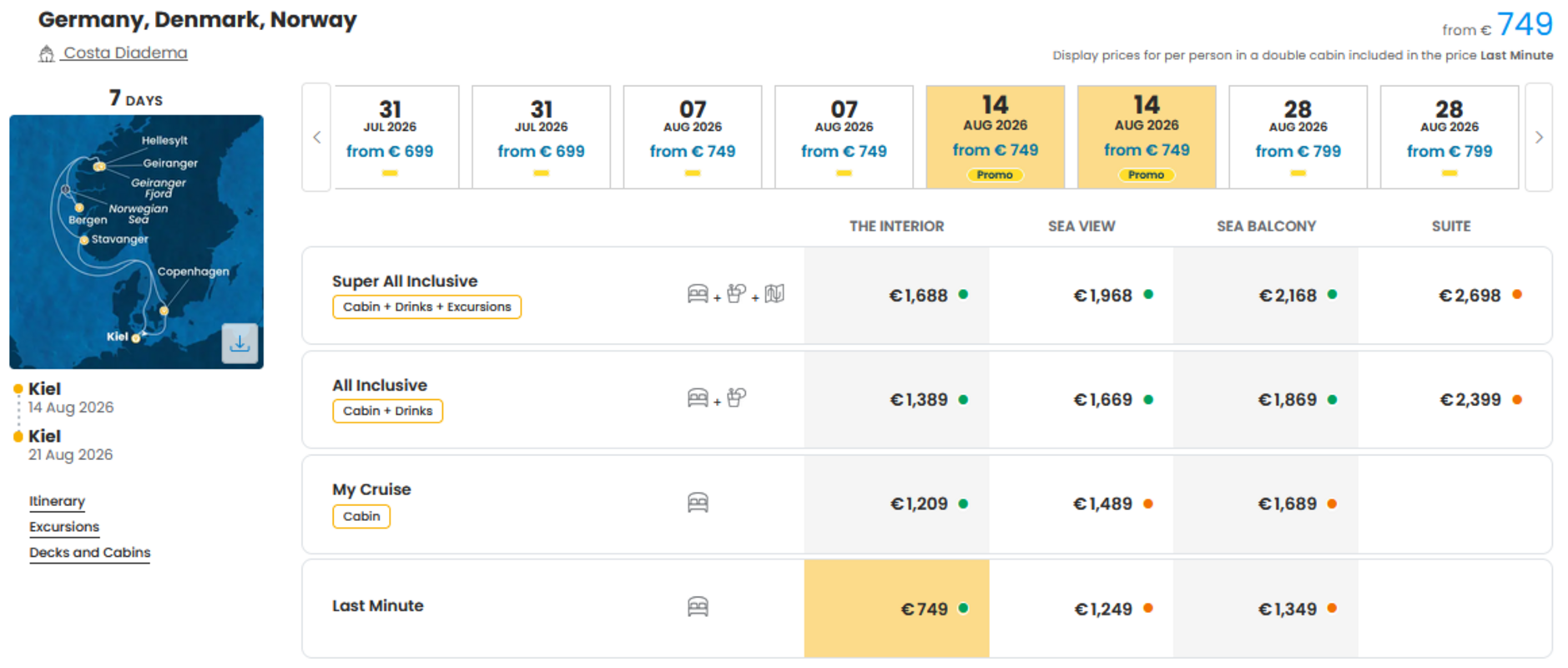Show earlier departure dates with left arrow
The image size is (1568, 668).
tap(317, 137)
